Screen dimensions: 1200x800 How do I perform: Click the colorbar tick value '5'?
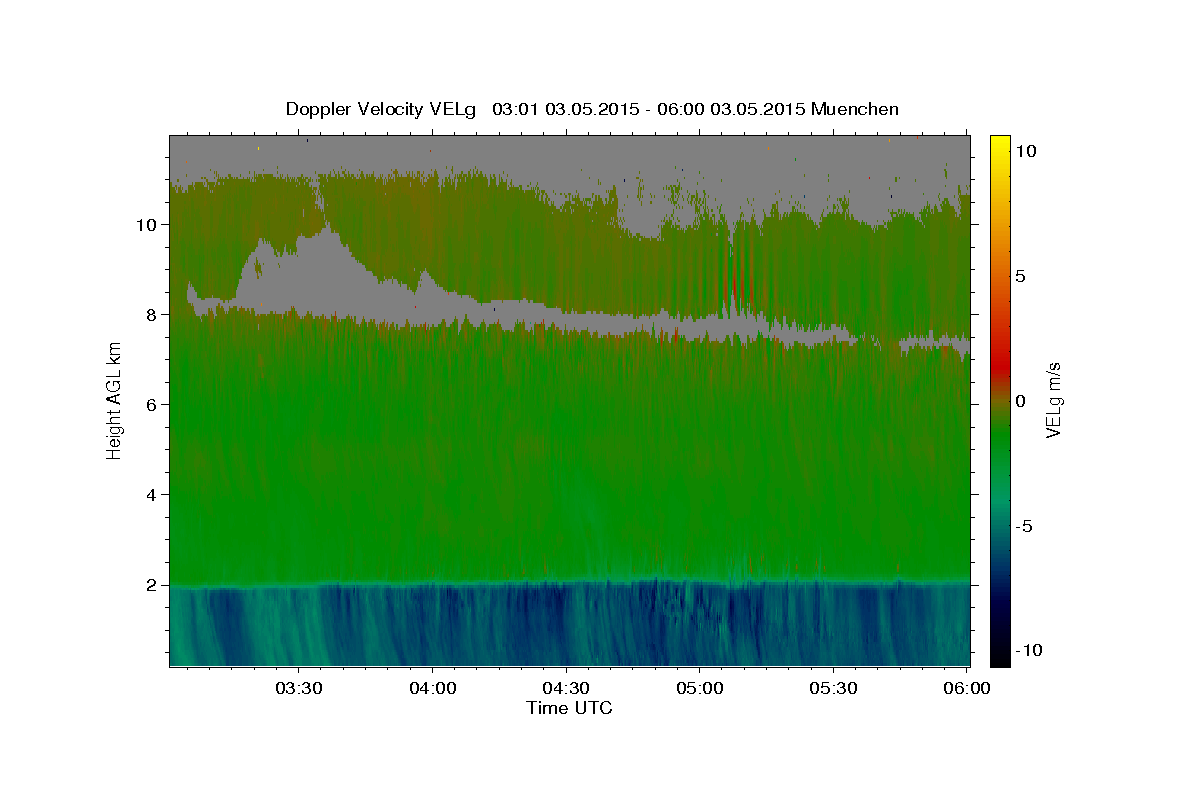tap(1020, 276)
